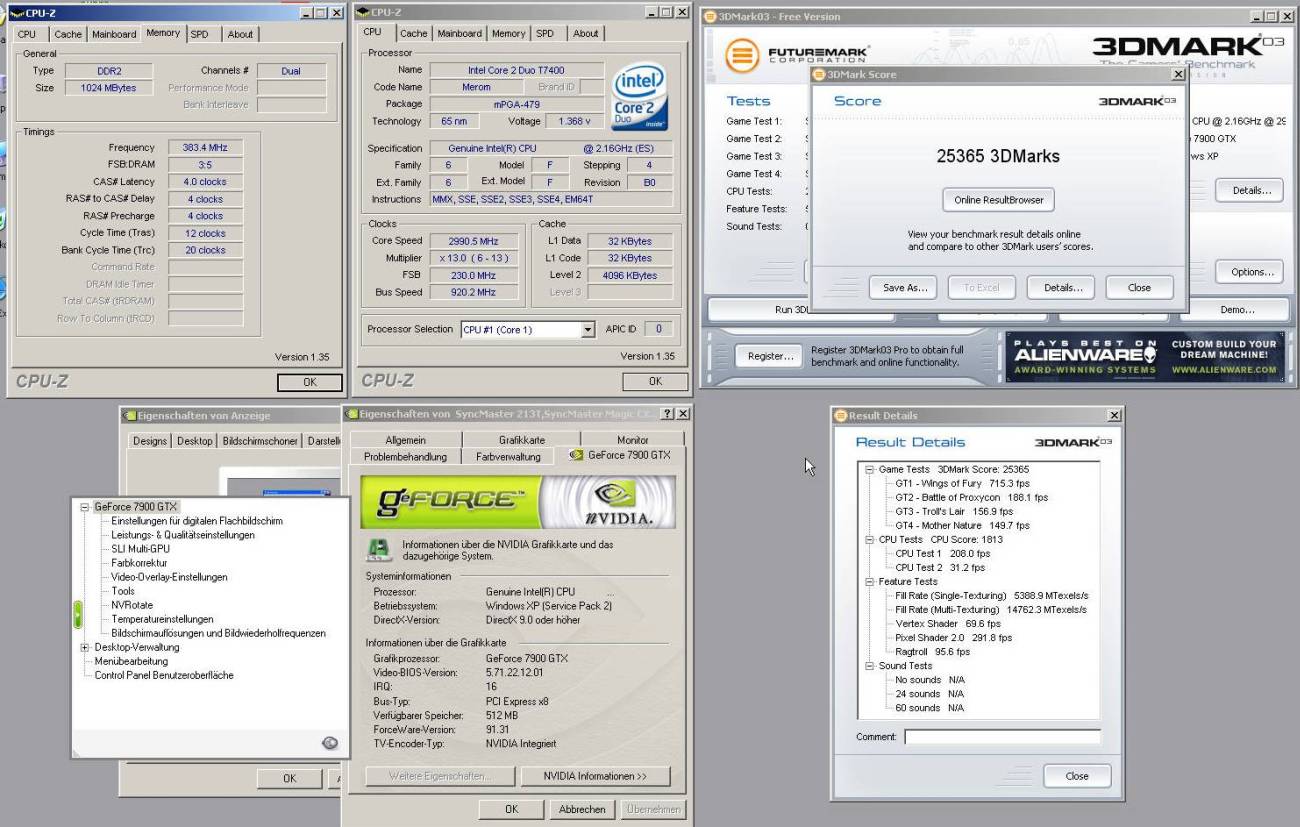Switch to the Bildschirmschoner tab

[260, 441]
